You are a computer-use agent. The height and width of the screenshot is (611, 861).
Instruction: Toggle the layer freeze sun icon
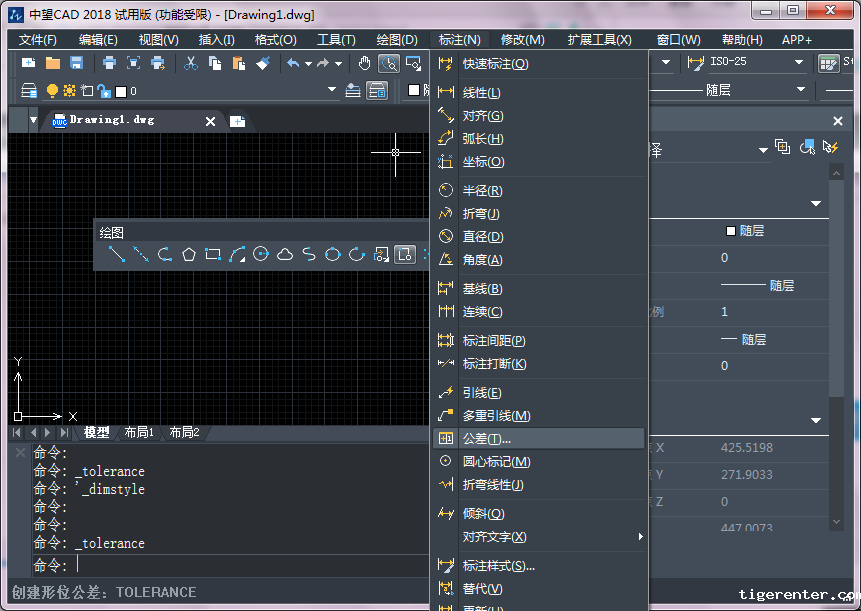pyautogui.click(x=69, y=91)
